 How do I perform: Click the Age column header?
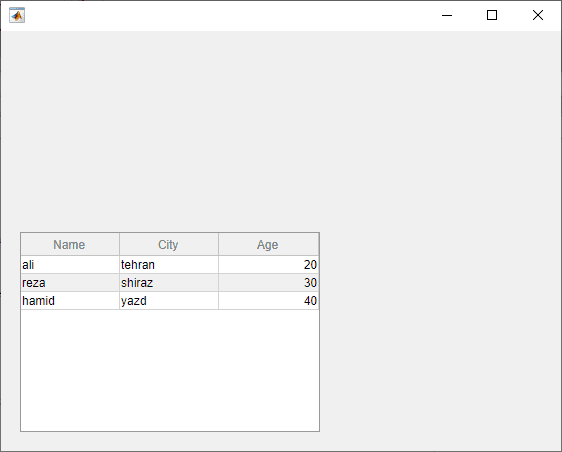tap(268, 244)
